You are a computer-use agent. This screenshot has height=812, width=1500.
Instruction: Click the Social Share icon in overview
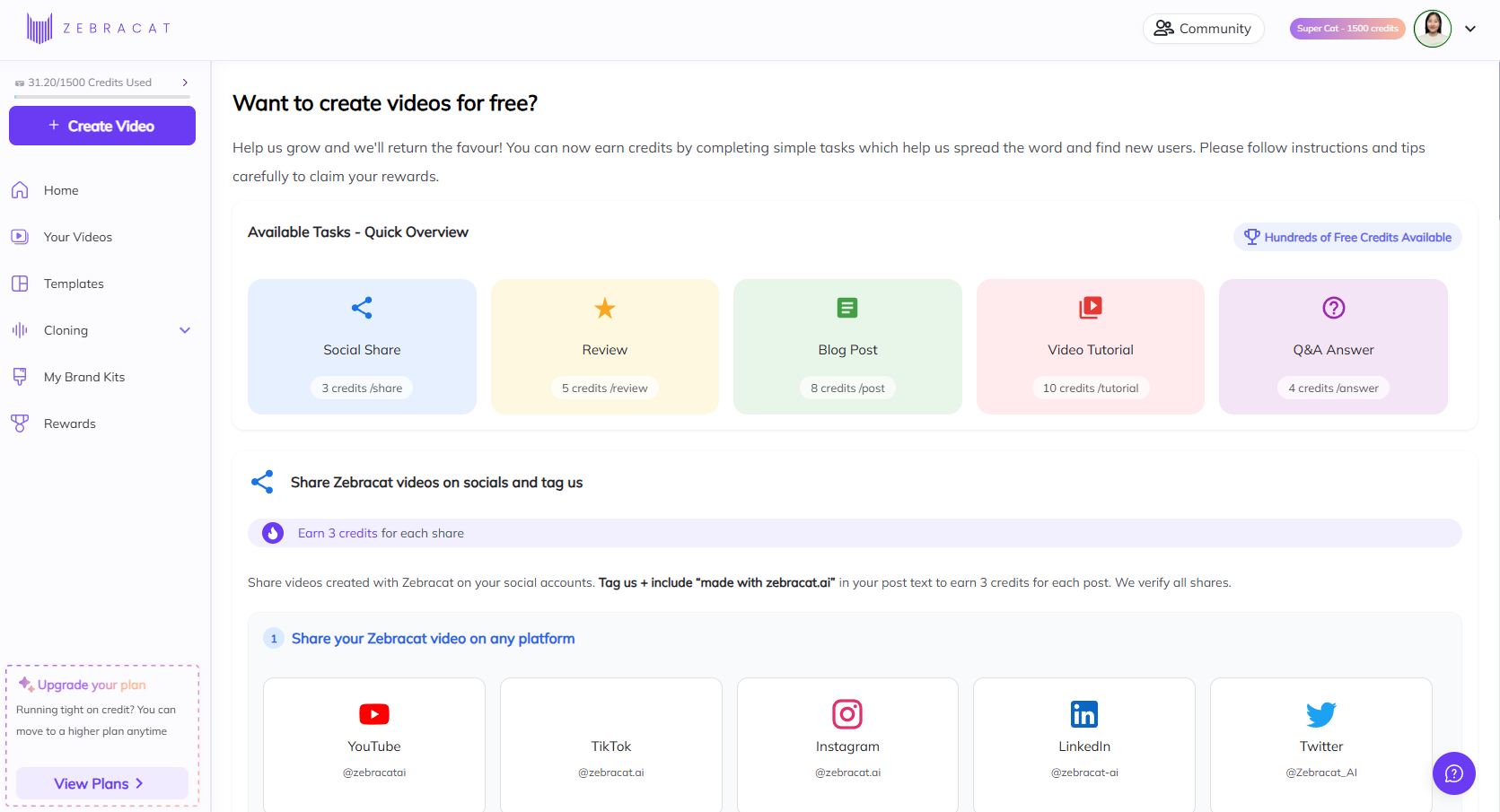pyautogui.click(x=362, y=308)
